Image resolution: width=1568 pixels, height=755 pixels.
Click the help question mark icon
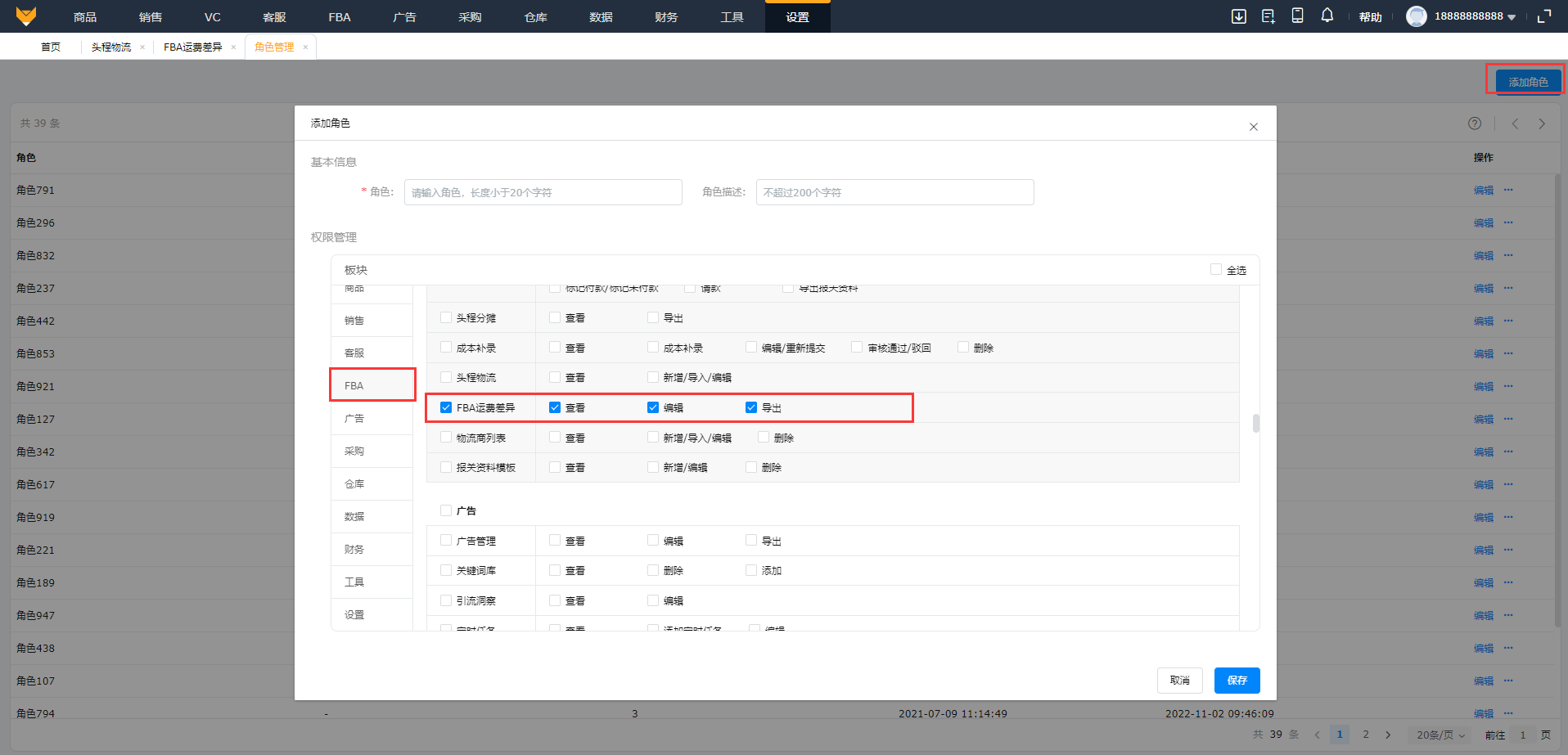(1474, 124)
